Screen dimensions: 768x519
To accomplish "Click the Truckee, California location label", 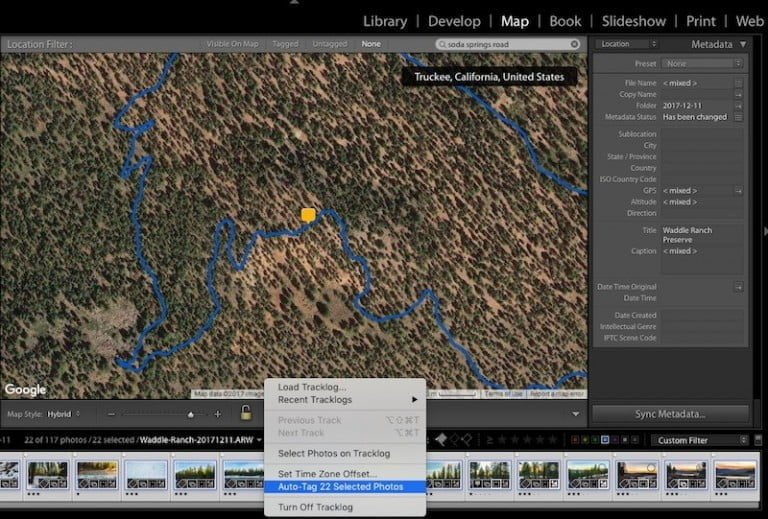I will (489, 77).
